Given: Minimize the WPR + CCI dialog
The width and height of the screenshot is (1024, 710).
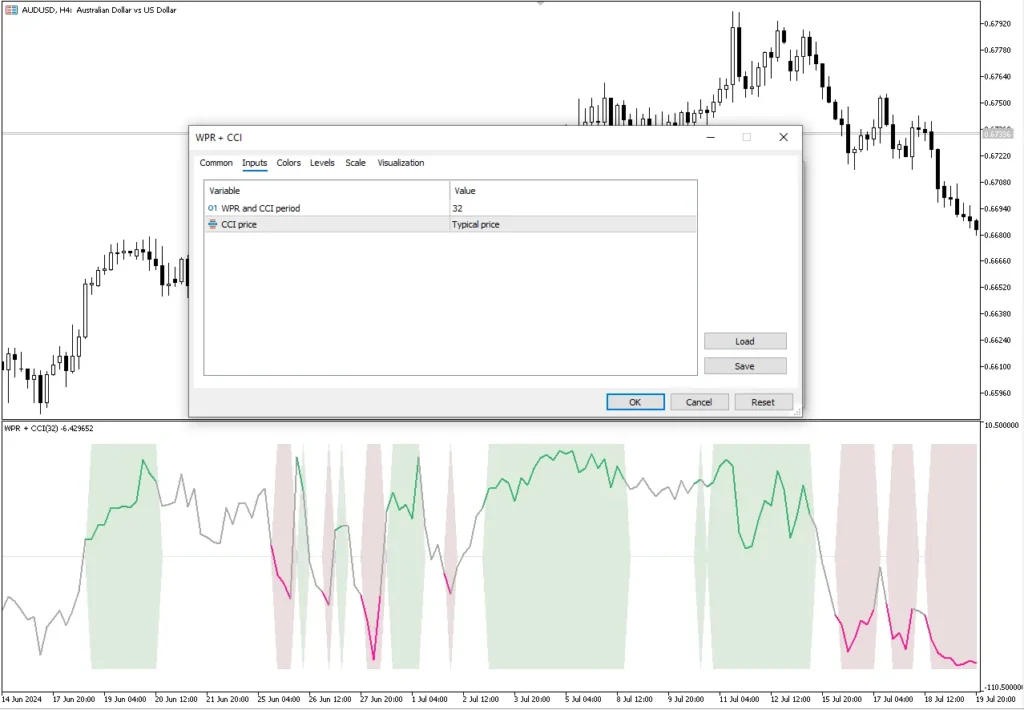Looking at the screenshot, I should 710,137.
